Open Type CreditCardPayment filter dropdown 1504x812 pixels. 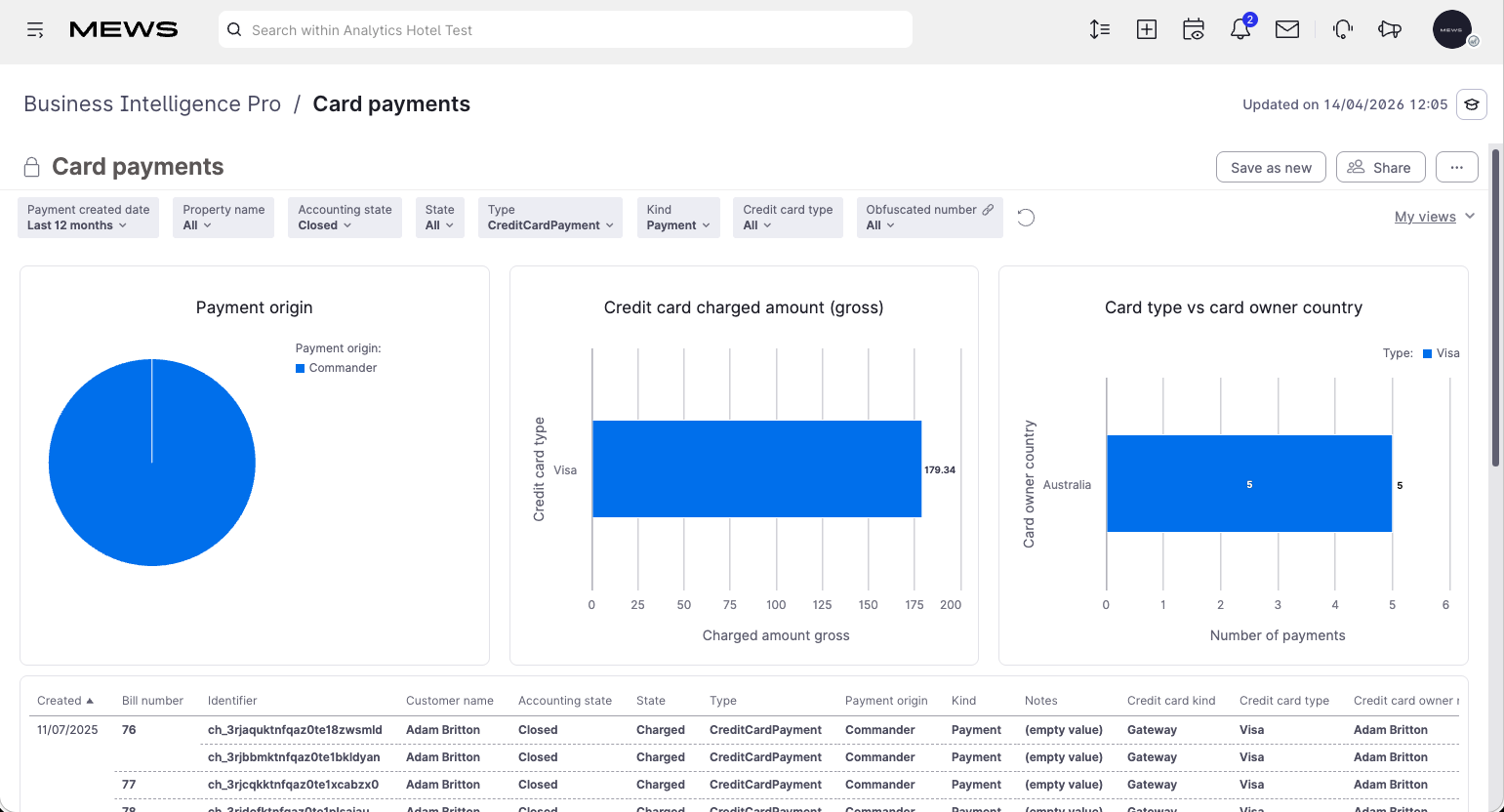[549, 218]
